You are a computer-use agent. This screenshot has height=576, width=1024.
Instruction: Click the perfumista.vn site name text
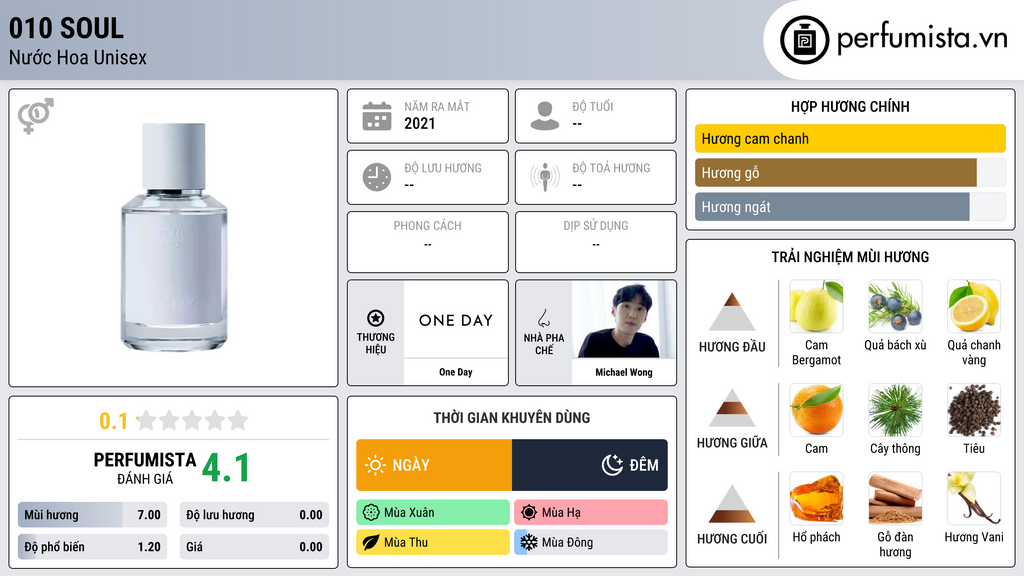(x=922, y=38)
